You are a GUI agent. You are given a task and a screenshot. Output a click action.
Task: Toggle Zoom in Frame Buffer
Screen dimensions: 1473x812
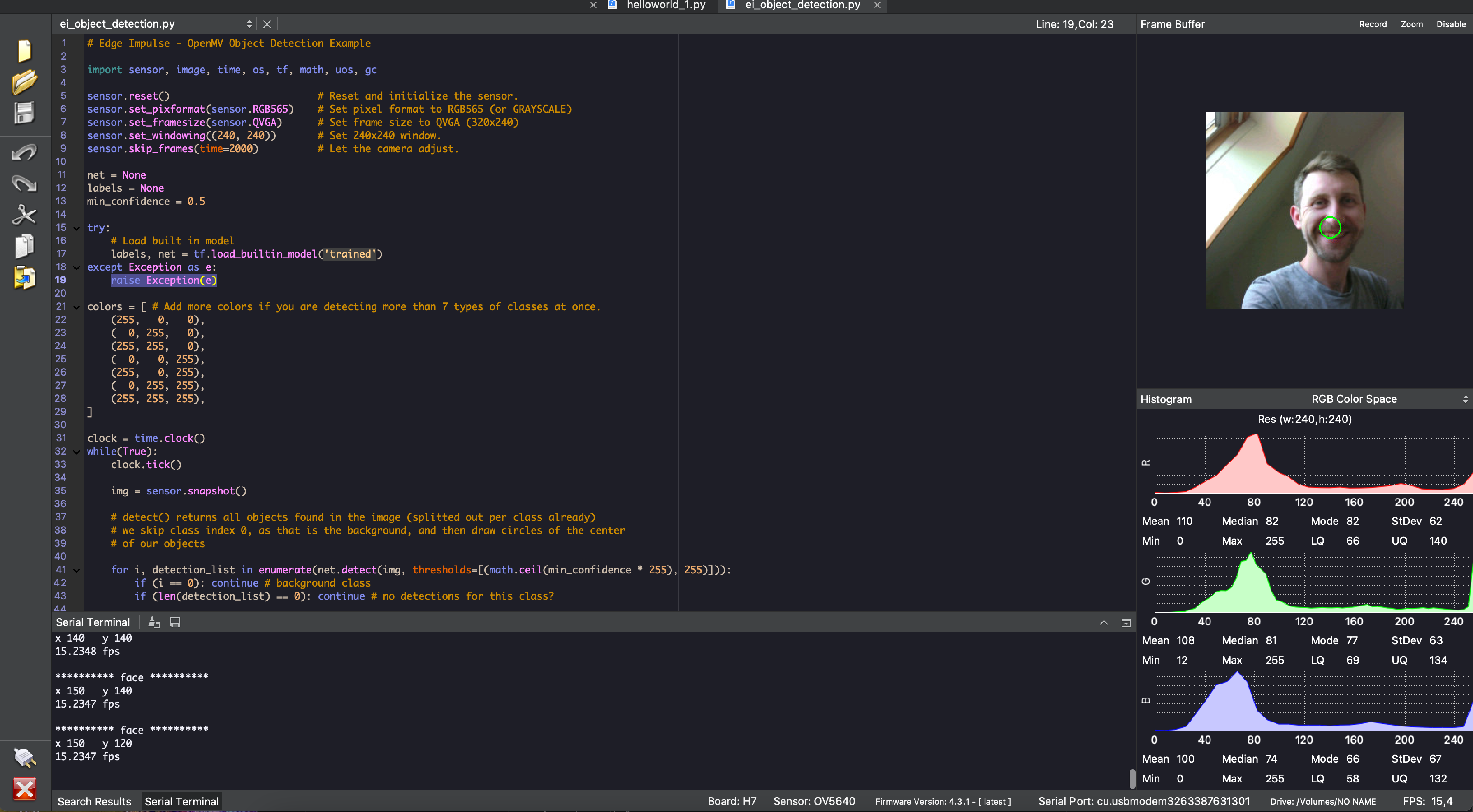coord(1411,24)
